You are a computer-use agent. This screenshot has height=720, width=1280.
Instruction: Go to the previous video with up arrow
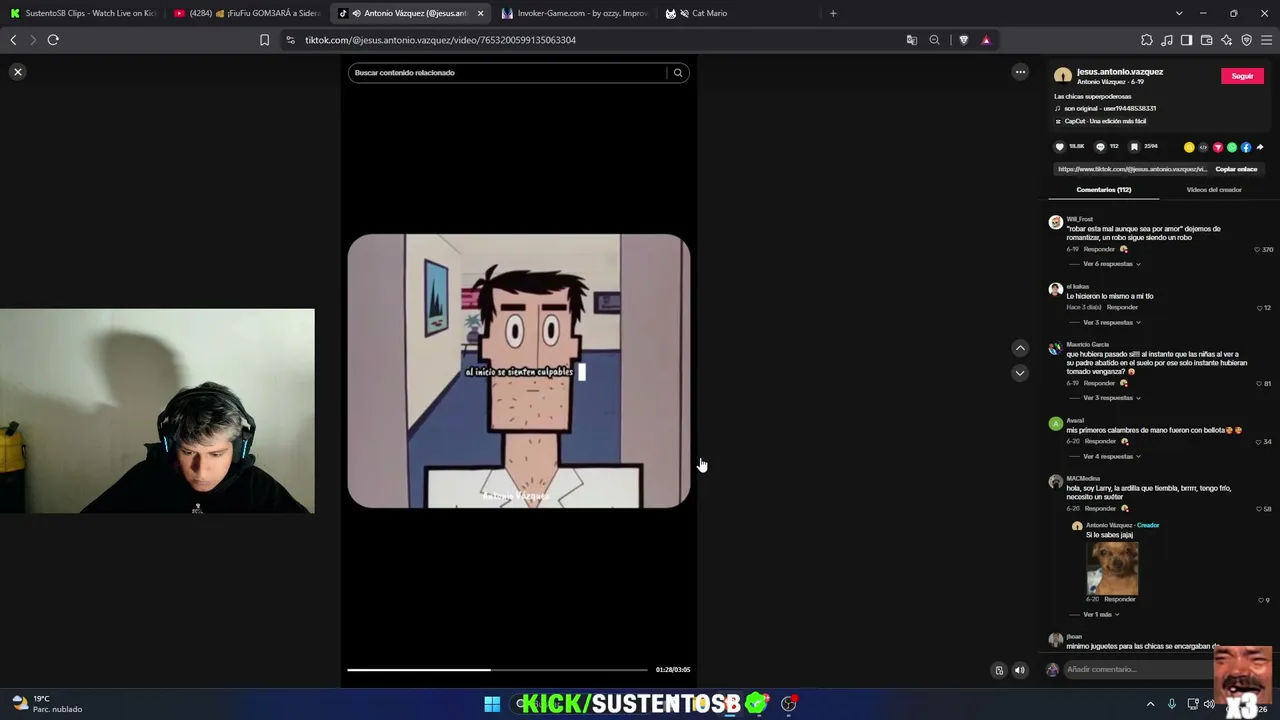pyautogui.click(x=1020, y=348)
